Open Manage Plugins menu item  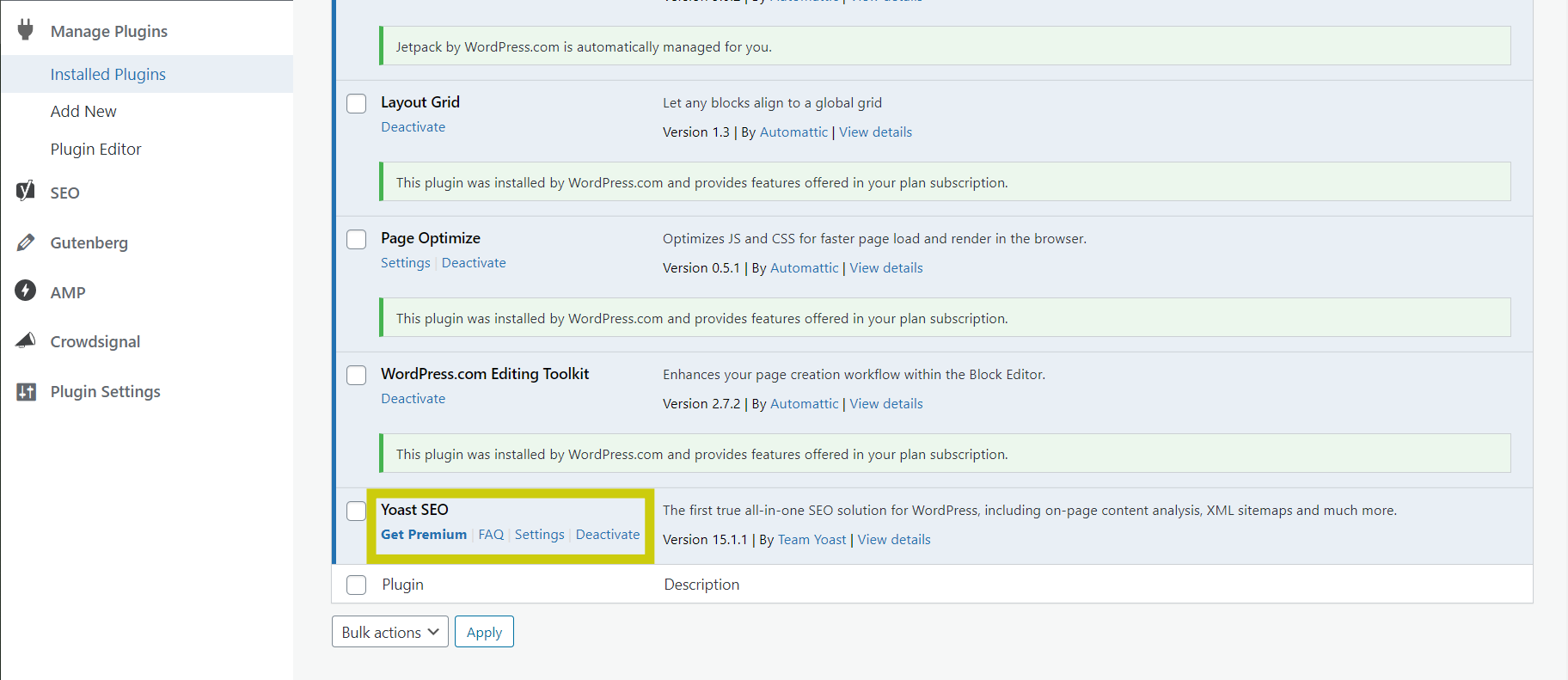(x=109, y=31)
